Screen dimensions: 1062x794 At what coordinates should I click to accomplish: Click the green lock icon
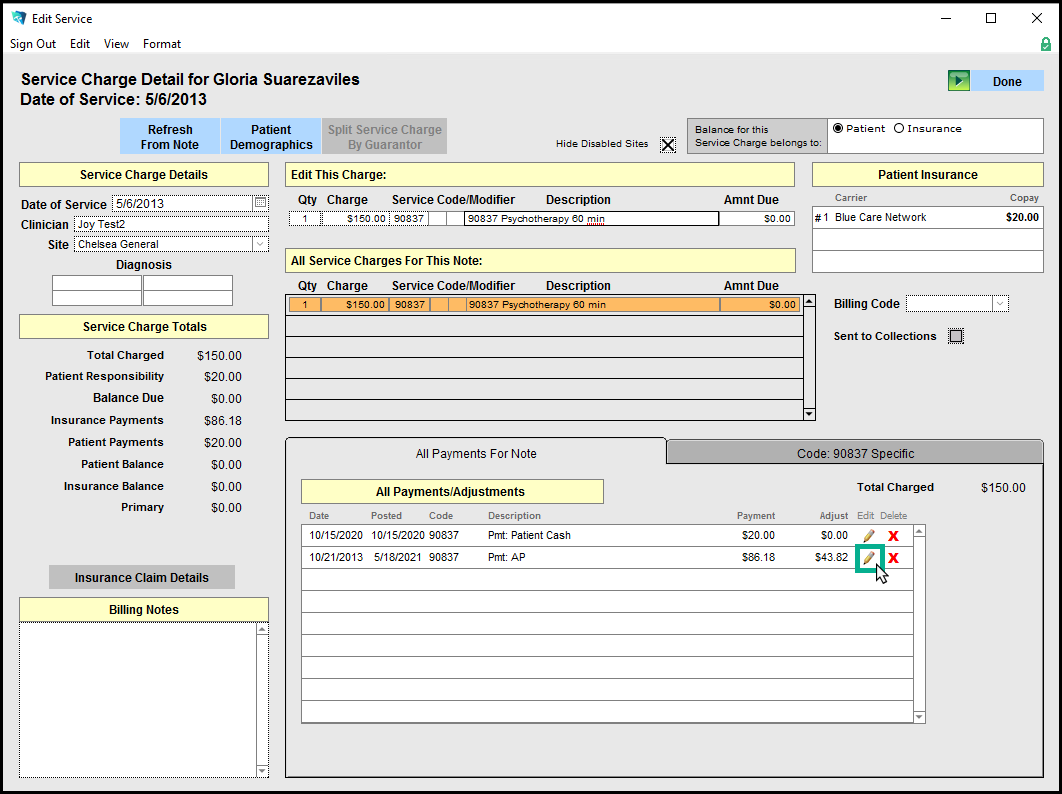click(1046, 44)
